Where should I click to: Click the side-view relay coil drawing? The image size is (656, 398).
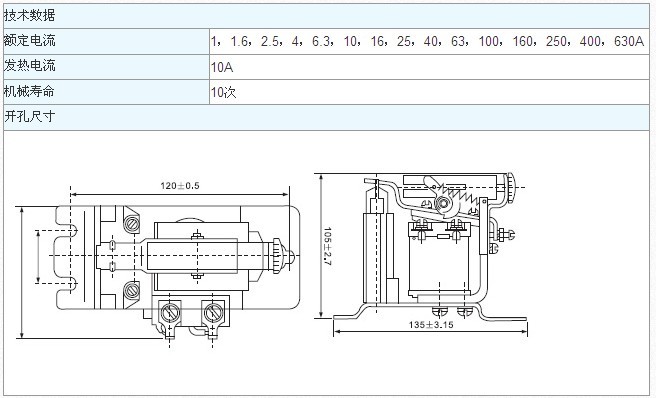439,259
